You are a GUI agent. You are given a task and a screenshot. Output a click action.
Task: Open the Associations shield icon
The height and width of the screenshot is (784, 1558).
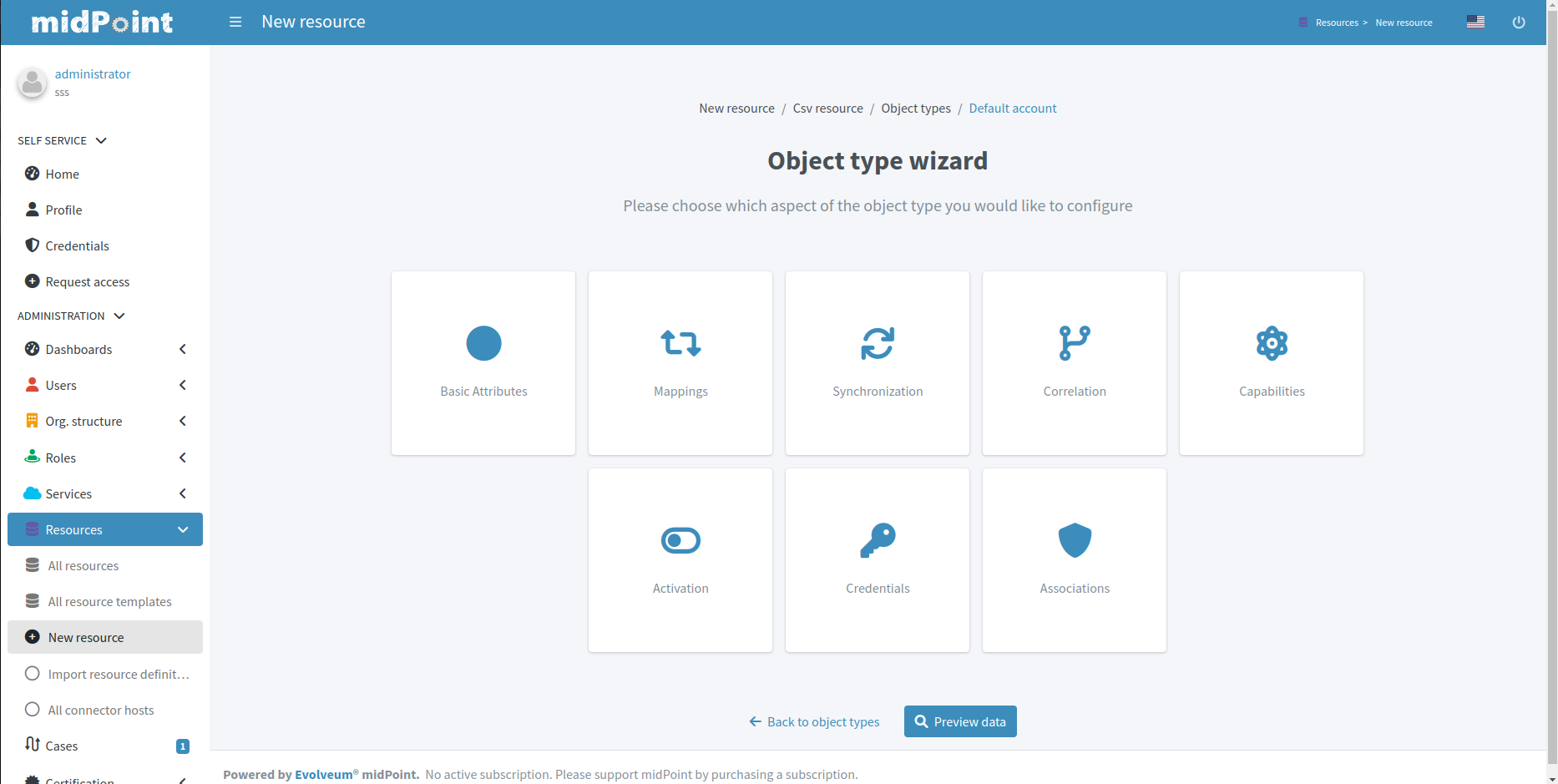click(x=1075, y=540)
